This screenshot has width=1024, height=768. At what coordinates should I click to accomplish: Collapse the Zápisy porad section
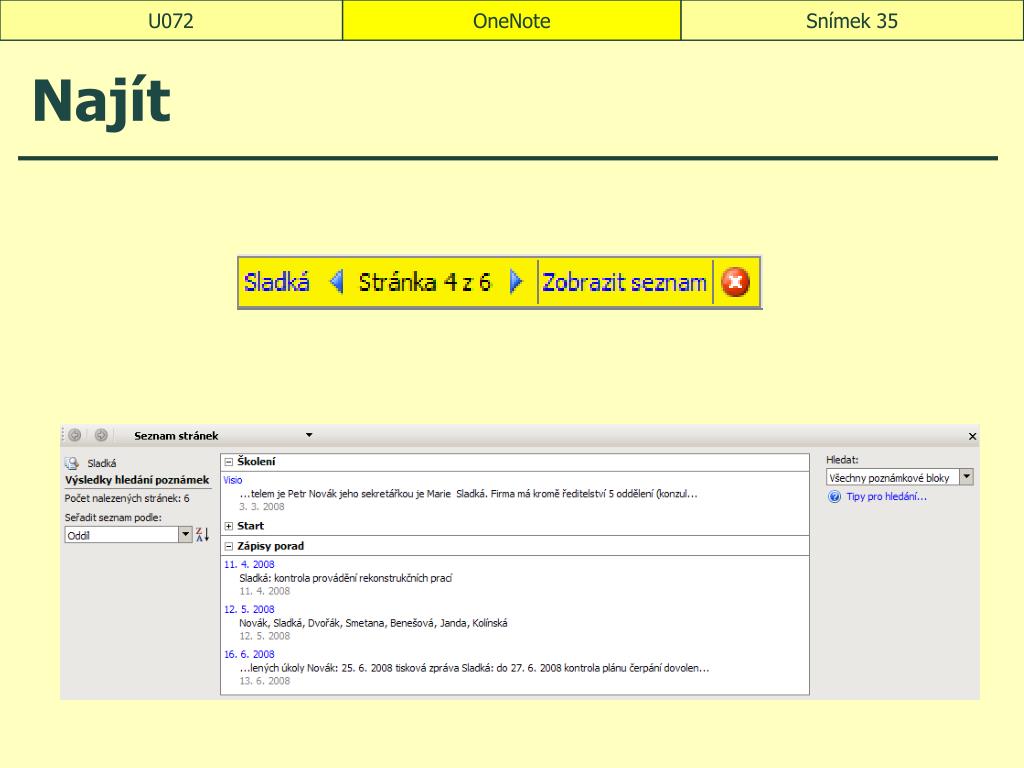[229, 546]
